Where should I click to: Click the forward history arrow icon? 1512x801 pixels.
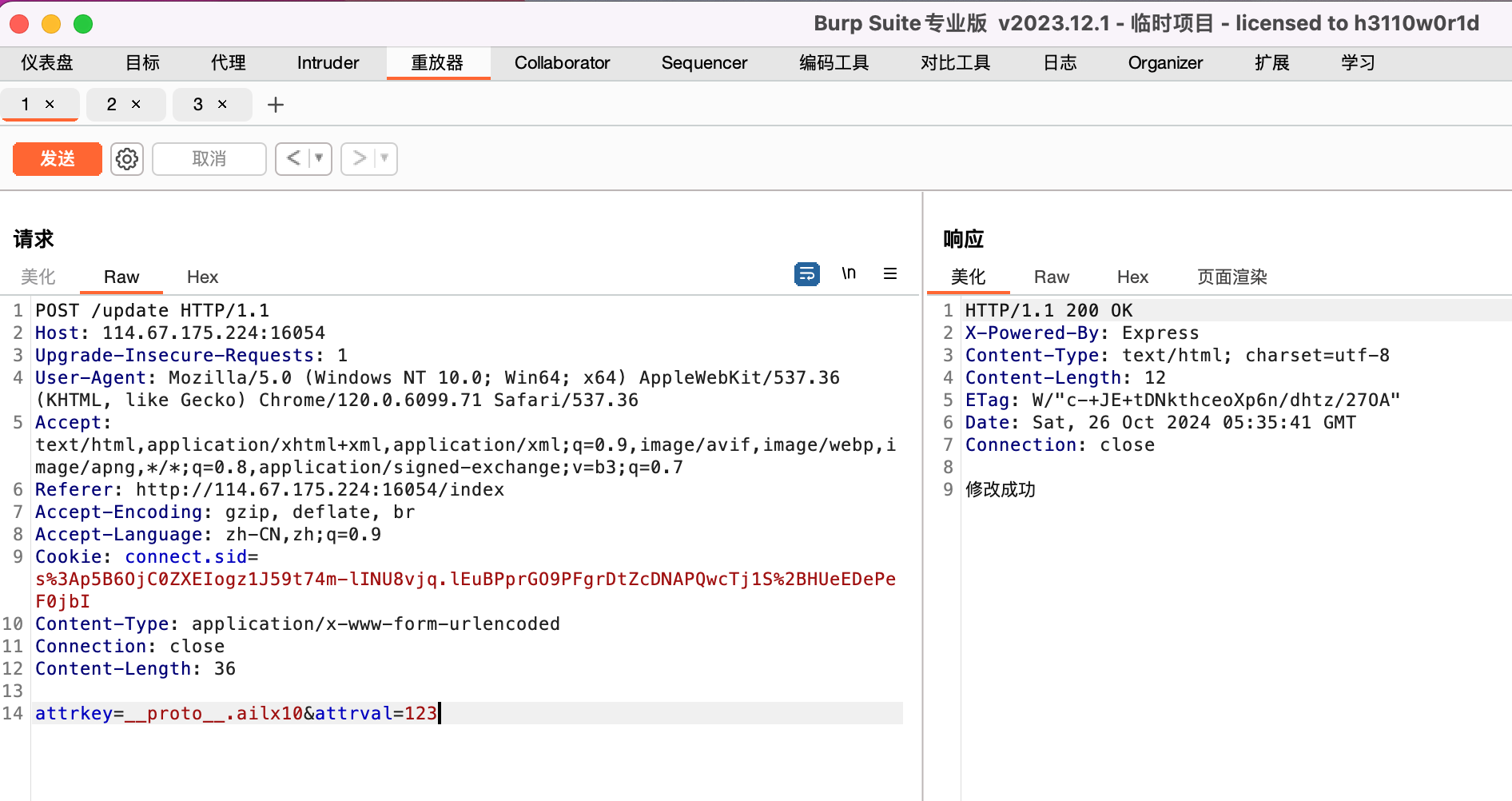point(360,158)
